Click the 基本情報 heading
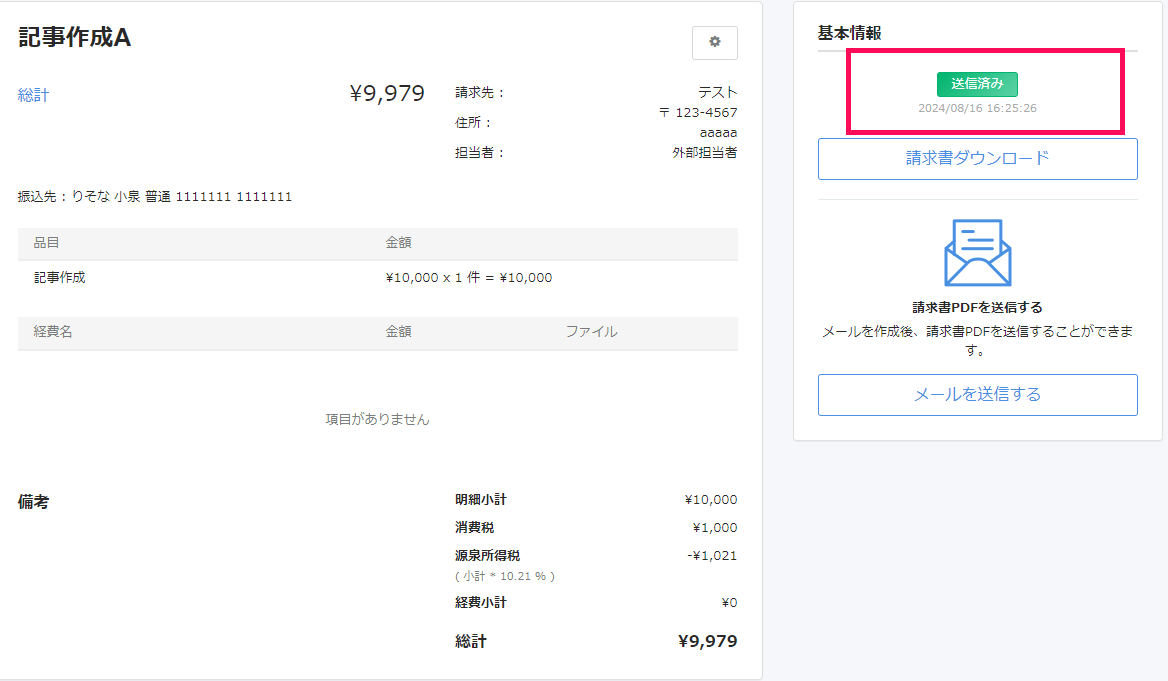This screenshot has height=681, width=1168. pyautogui.click(x=850, y=34)
